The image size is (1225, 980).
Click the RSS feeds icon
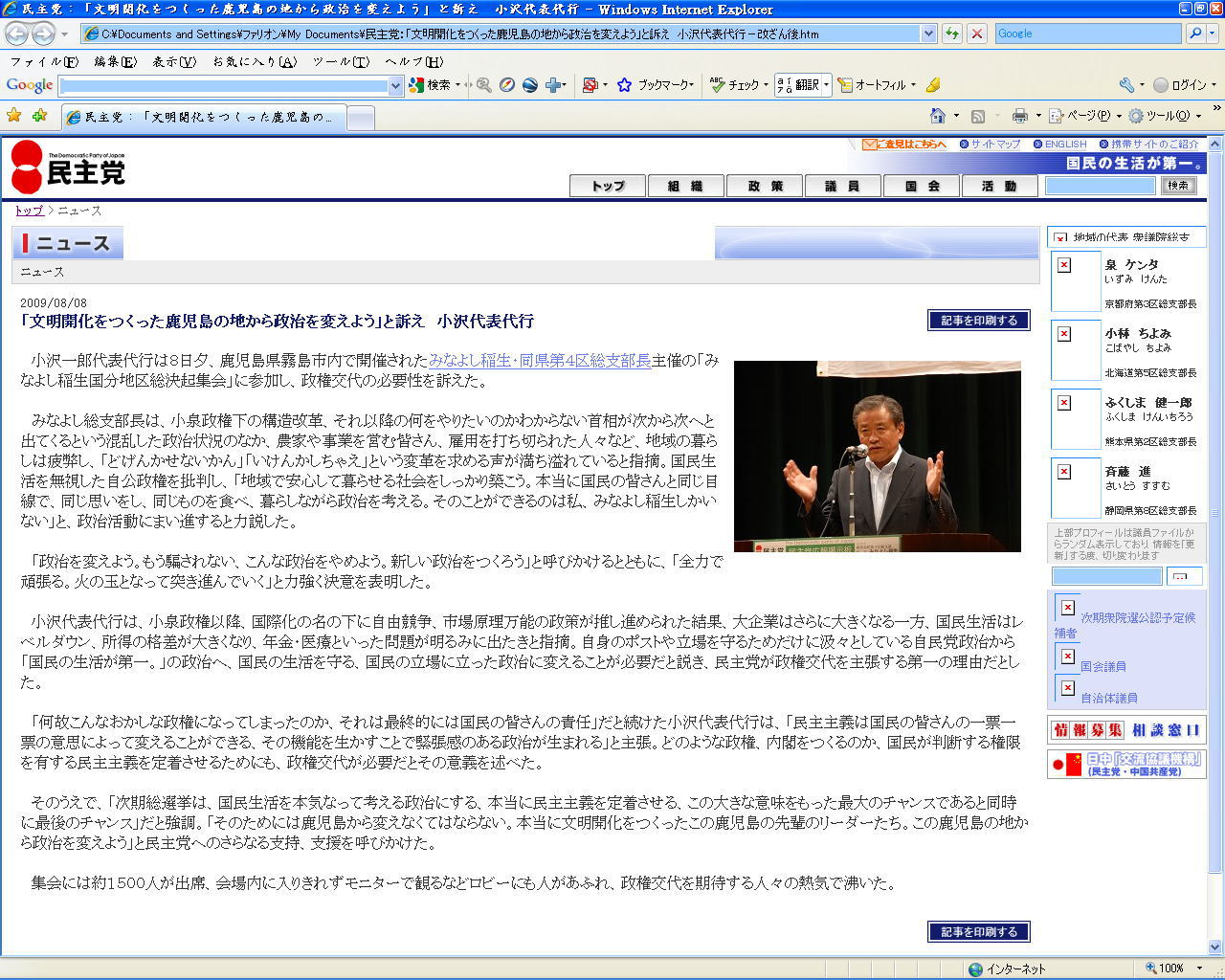(978, 116)
